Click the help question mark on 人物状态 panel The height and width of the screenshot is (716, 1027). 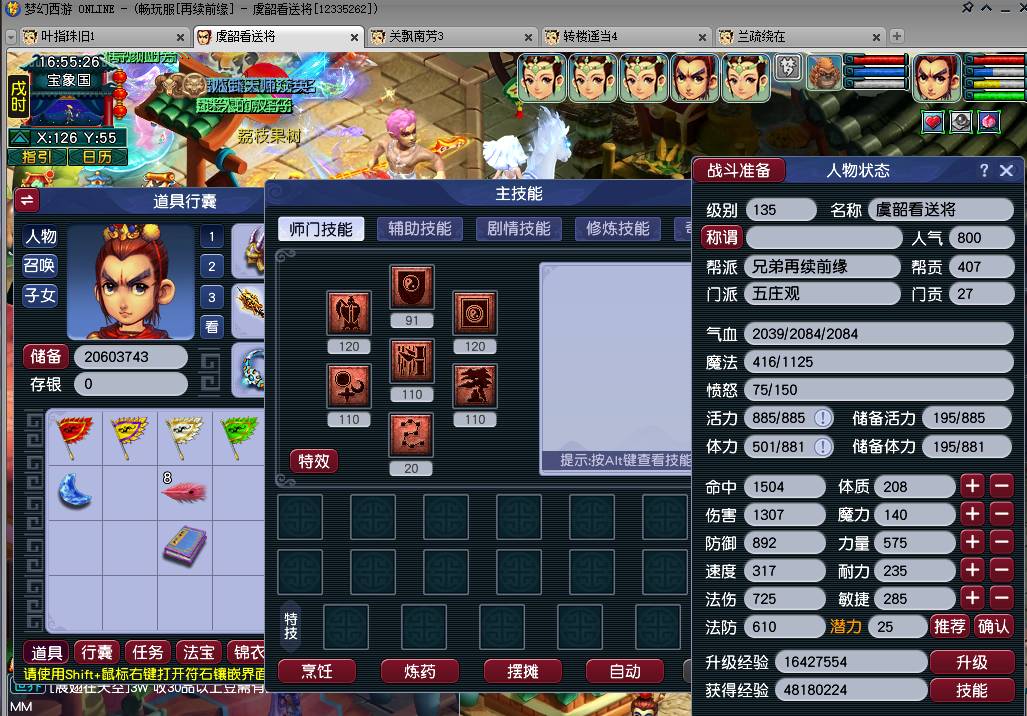click(984, 170)
